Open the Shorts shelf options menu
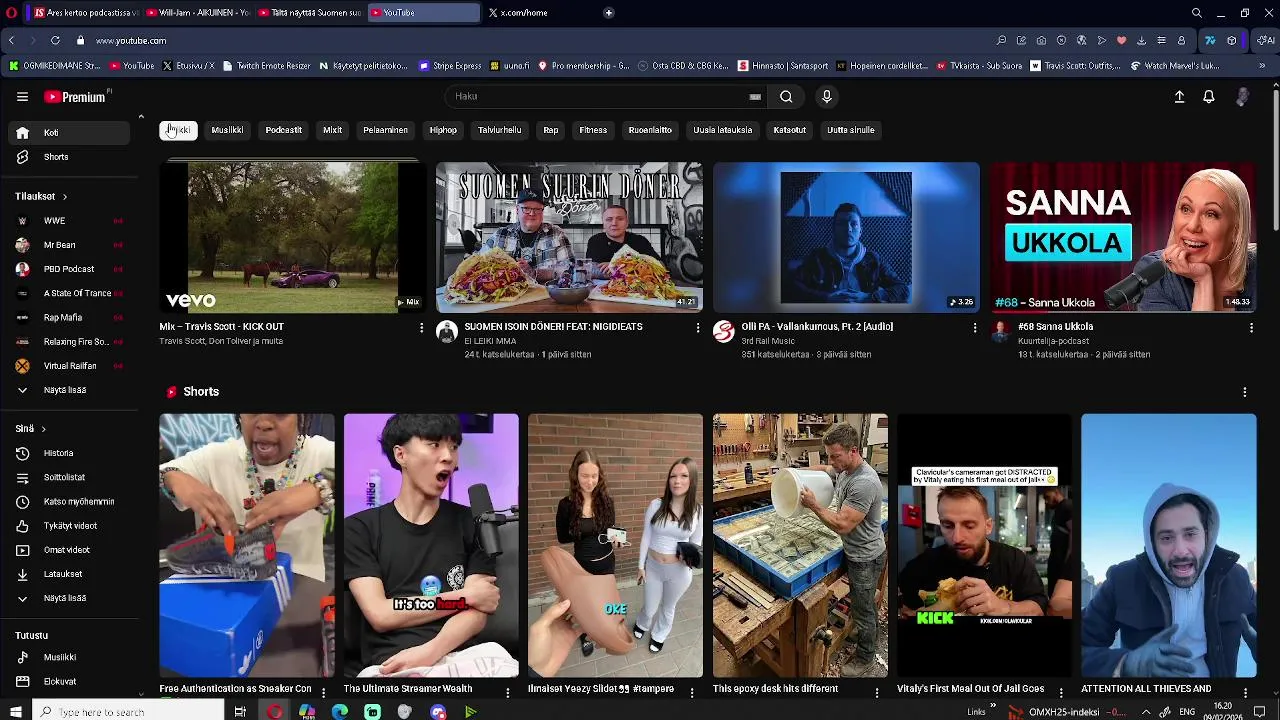Viewport: 1280px width, 720px height. [x=1244, y=392]
